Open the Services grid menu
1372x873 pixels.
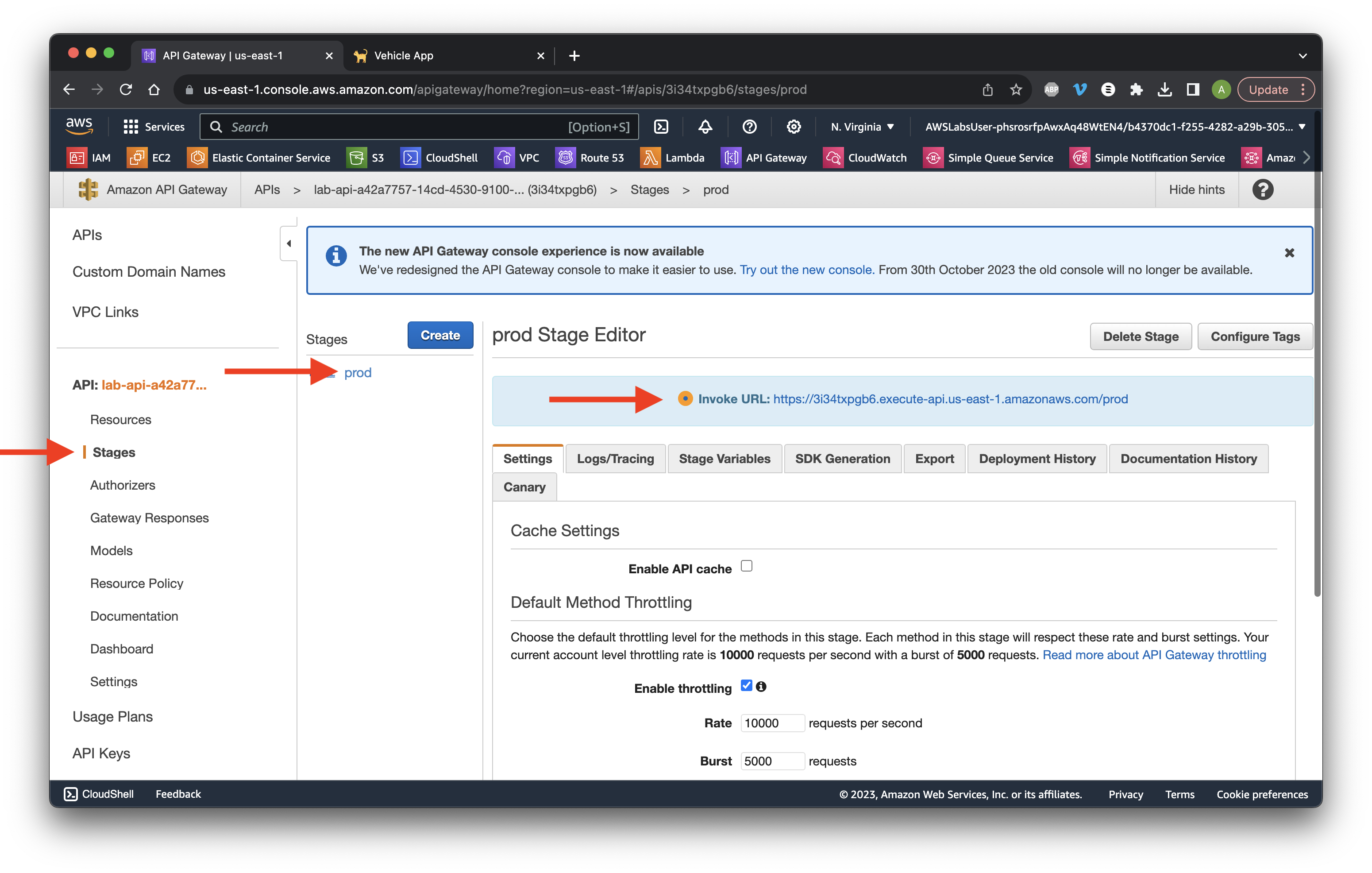click(154, 127)
